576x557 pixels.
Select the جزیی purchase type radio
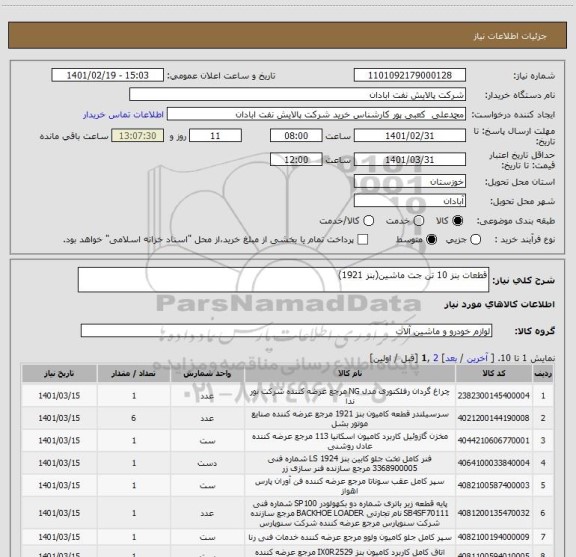475,240
